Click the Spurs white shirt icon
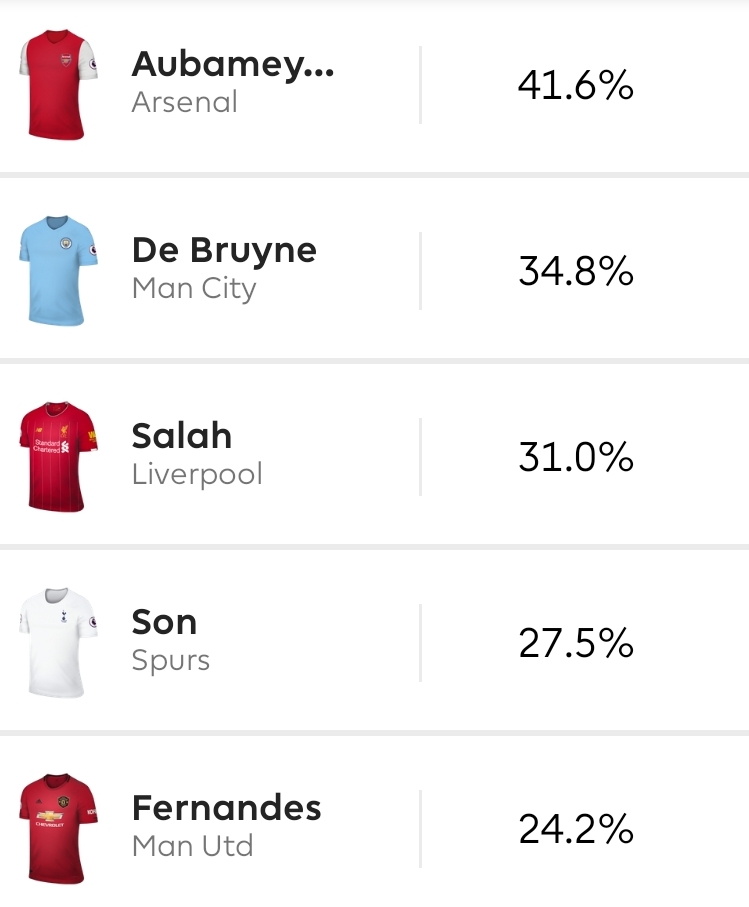 [x=58, y=643]
